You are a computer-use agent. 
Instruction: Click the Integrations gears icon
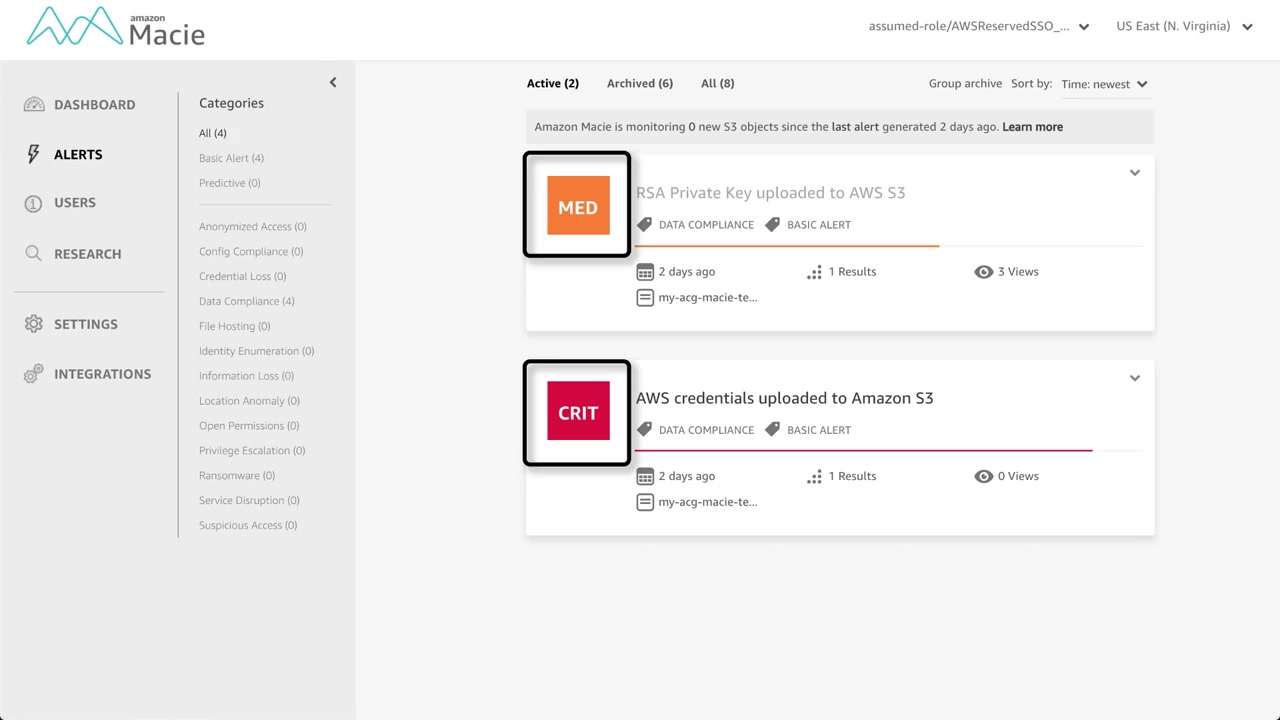click(x=34, y=374)
